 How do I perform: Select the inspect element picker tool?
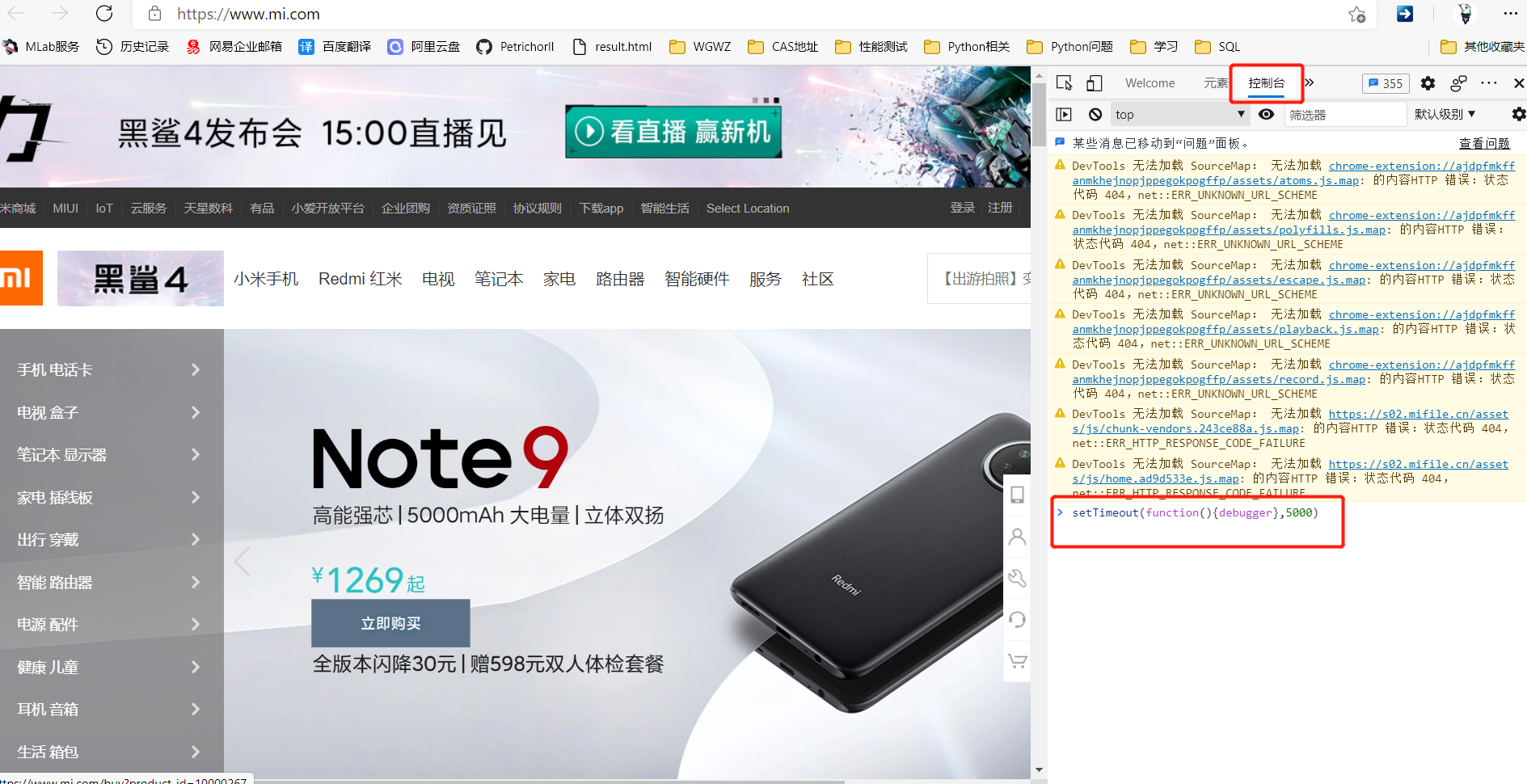point(1065,83)
